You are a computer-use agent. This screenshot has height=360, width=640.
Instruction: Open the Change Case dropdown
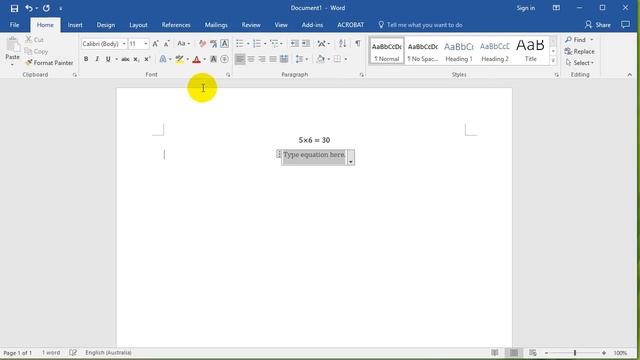pyautogui.click(x=184, y=44)
